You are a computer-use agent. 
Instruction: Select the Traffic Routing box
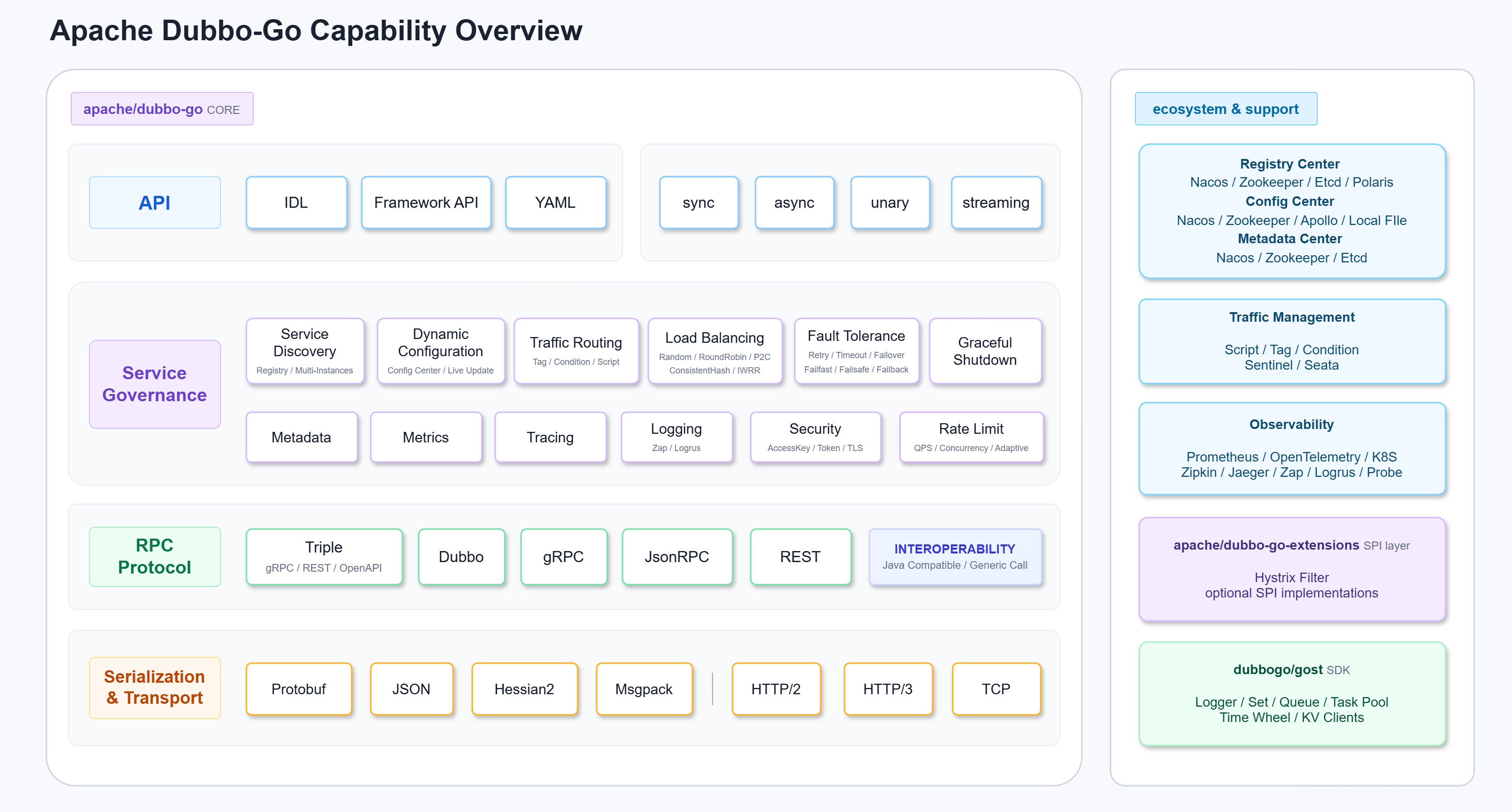coord(577,351)
